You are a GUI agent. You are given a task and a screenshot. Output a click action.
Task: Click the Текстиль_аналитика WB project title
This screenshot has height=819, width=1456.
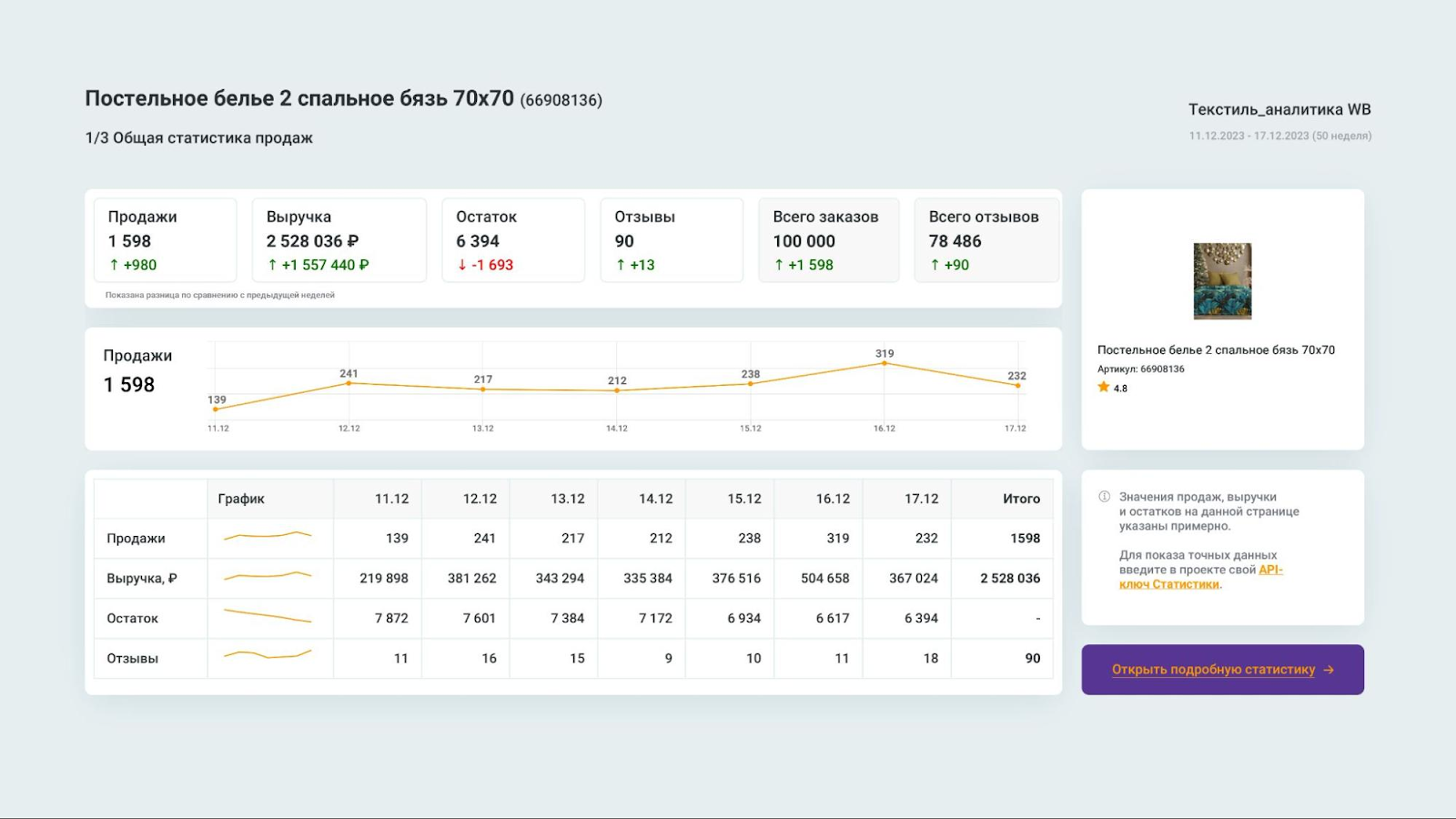(x=1279, y=110)
